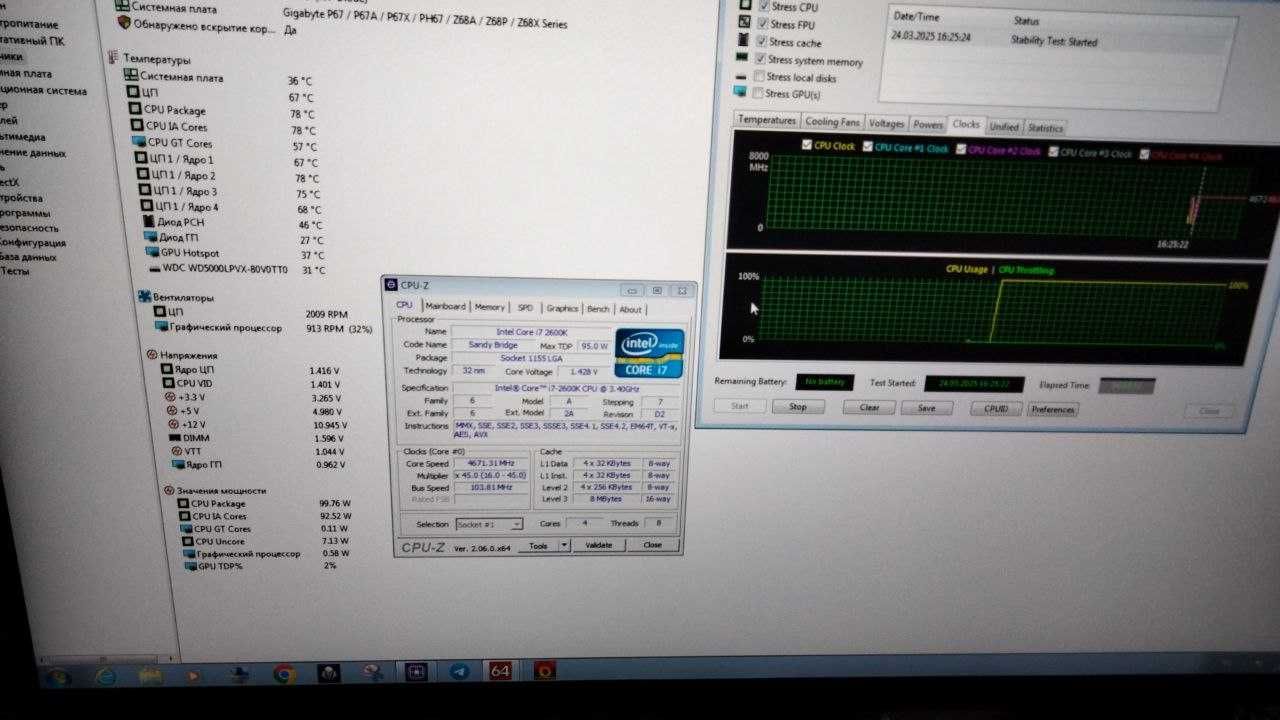Click the Stress system memory RAM icon

coord(742,58)
